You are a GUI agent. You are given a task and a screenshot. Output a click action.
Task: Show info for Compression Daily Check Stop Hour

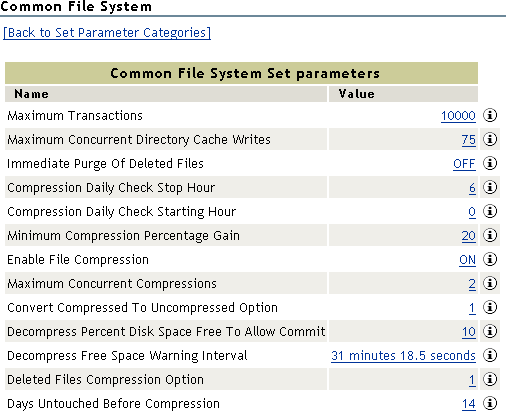pyautogui.click(x=490, y=187)
